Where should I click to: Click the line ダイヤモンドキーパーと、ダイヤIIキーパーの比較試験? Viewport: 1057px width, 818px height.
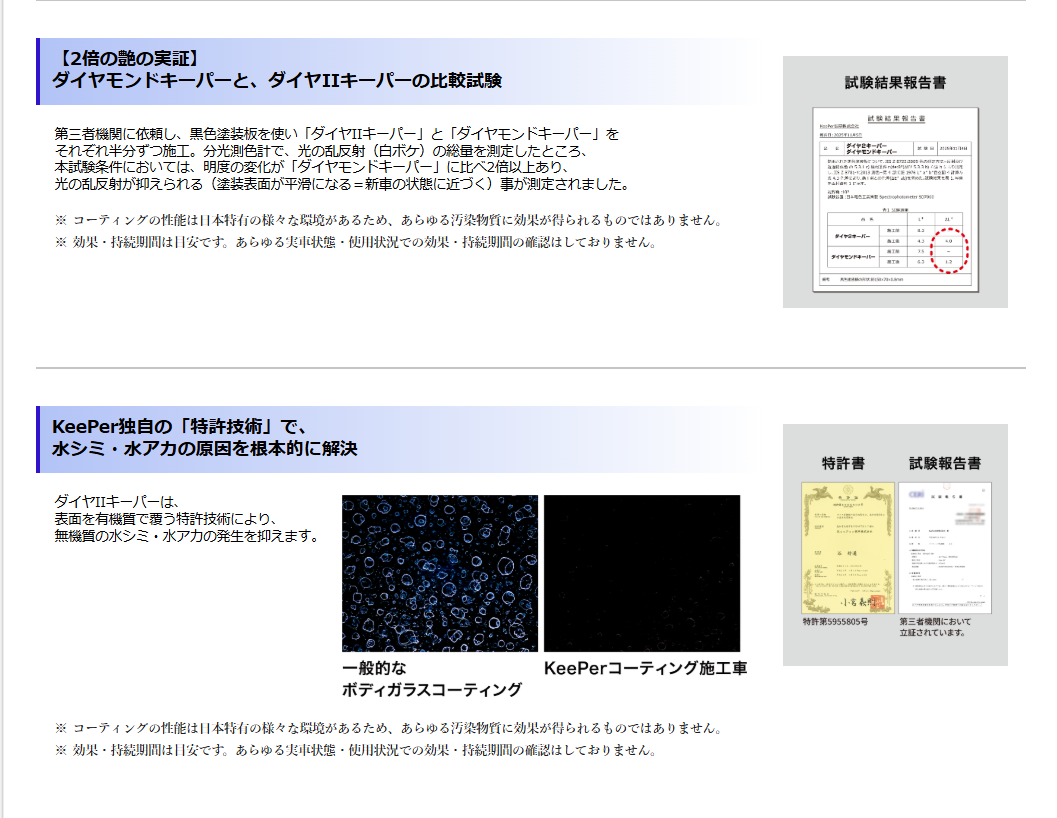click(277, 81)
